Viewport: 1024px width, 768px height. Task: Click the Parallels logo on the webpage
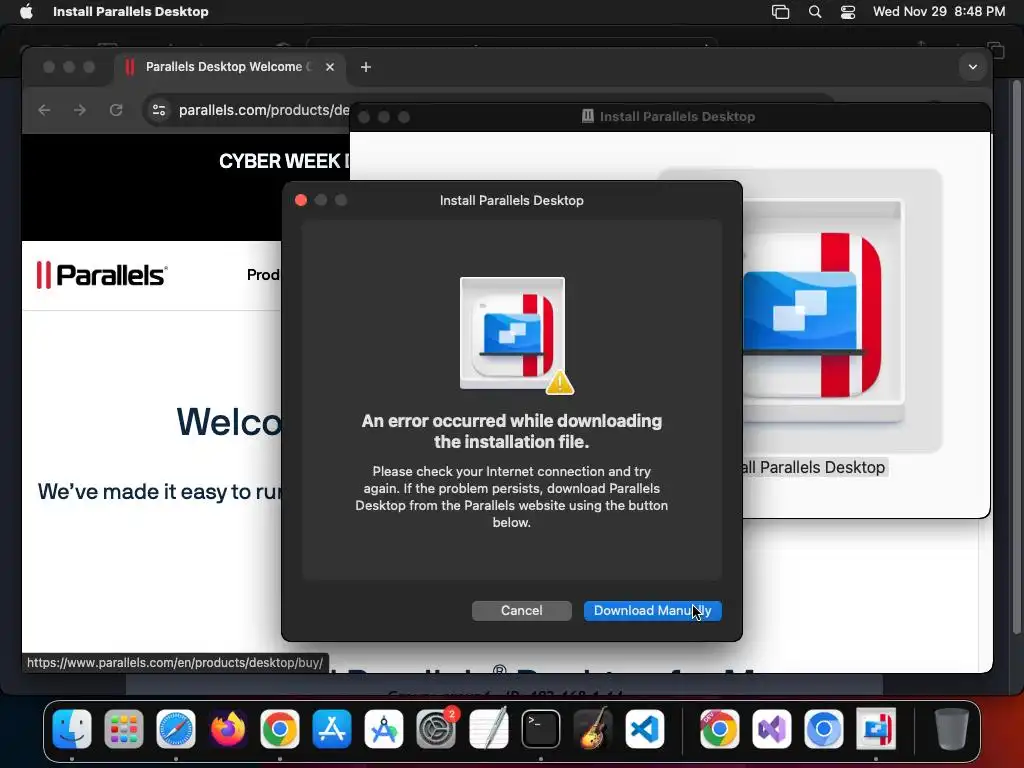point(102,275)
